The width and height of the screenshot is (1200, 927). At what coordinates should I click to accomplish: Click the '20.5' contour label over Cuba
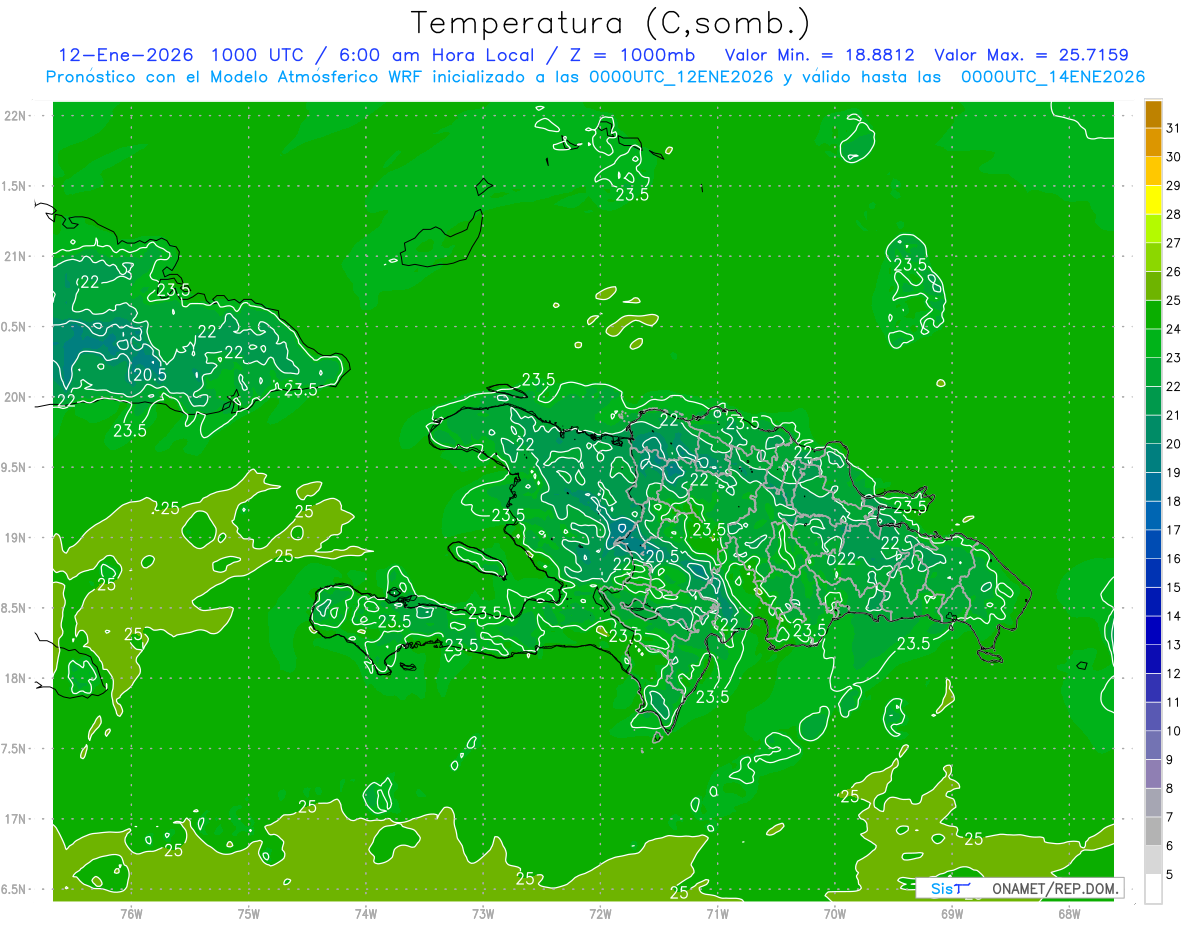(x=150, y=375)
